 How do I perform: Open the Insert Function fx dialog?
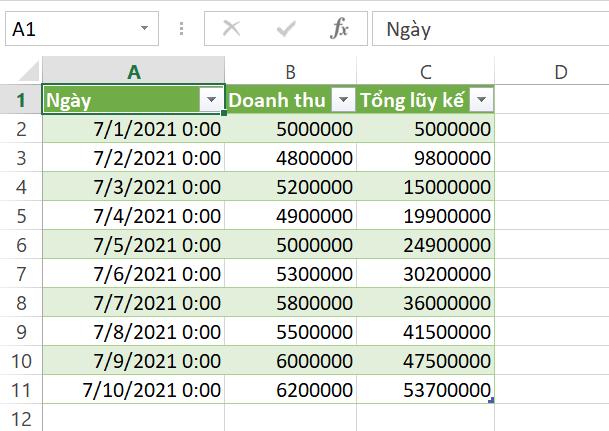click(x=339, y=28)
